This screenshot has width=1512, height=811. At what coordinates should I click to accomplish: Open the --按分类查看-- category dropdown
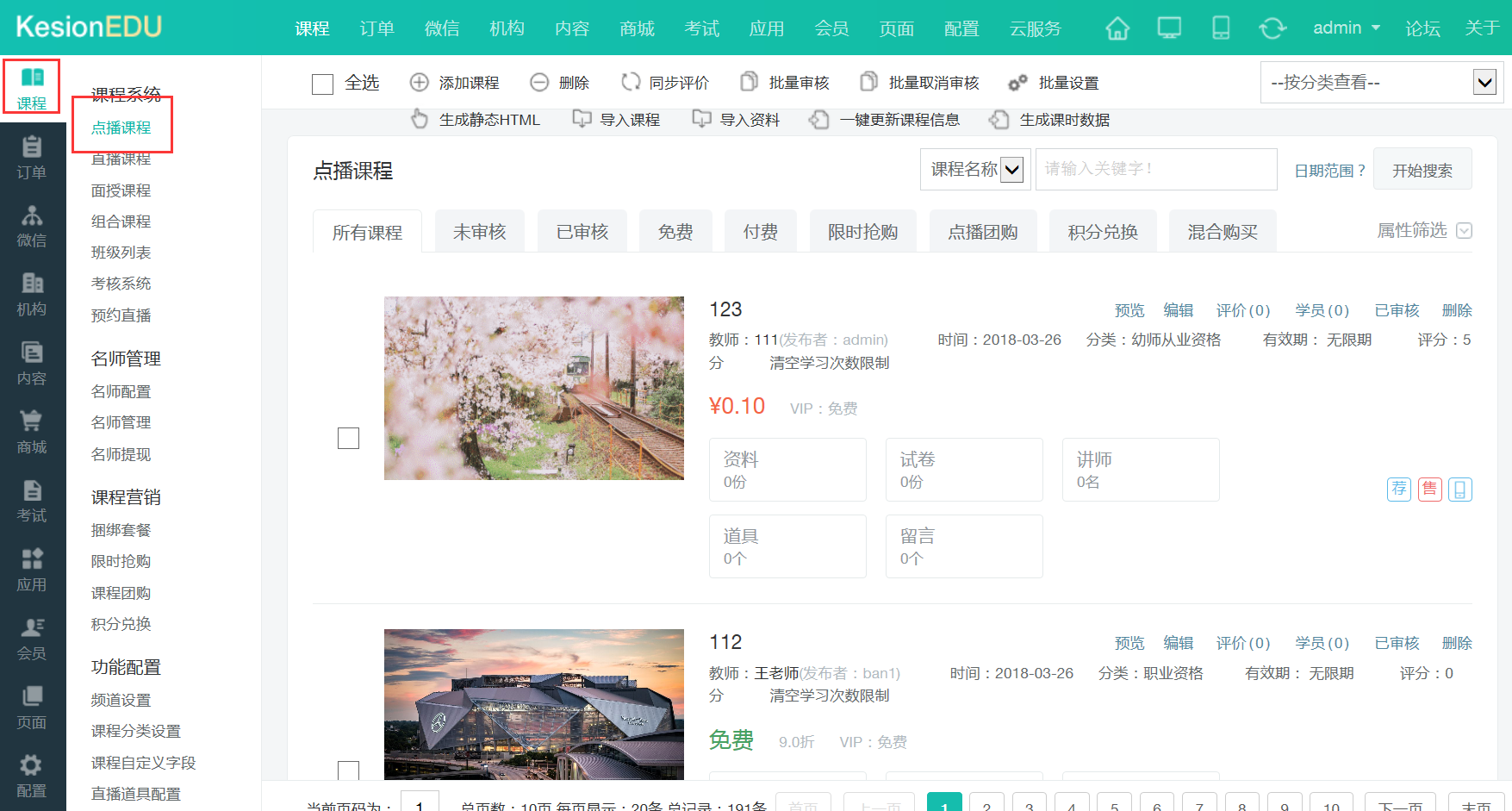click(x=1379, y=82)
